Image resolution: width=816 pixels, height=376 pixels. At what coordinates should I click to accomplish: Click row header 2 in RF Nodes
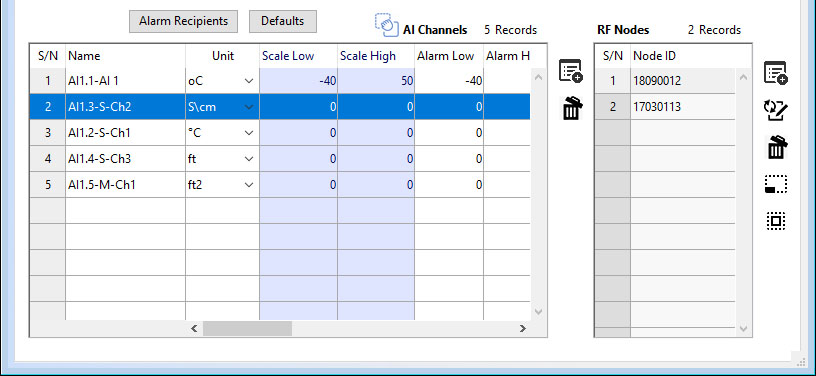613,107
